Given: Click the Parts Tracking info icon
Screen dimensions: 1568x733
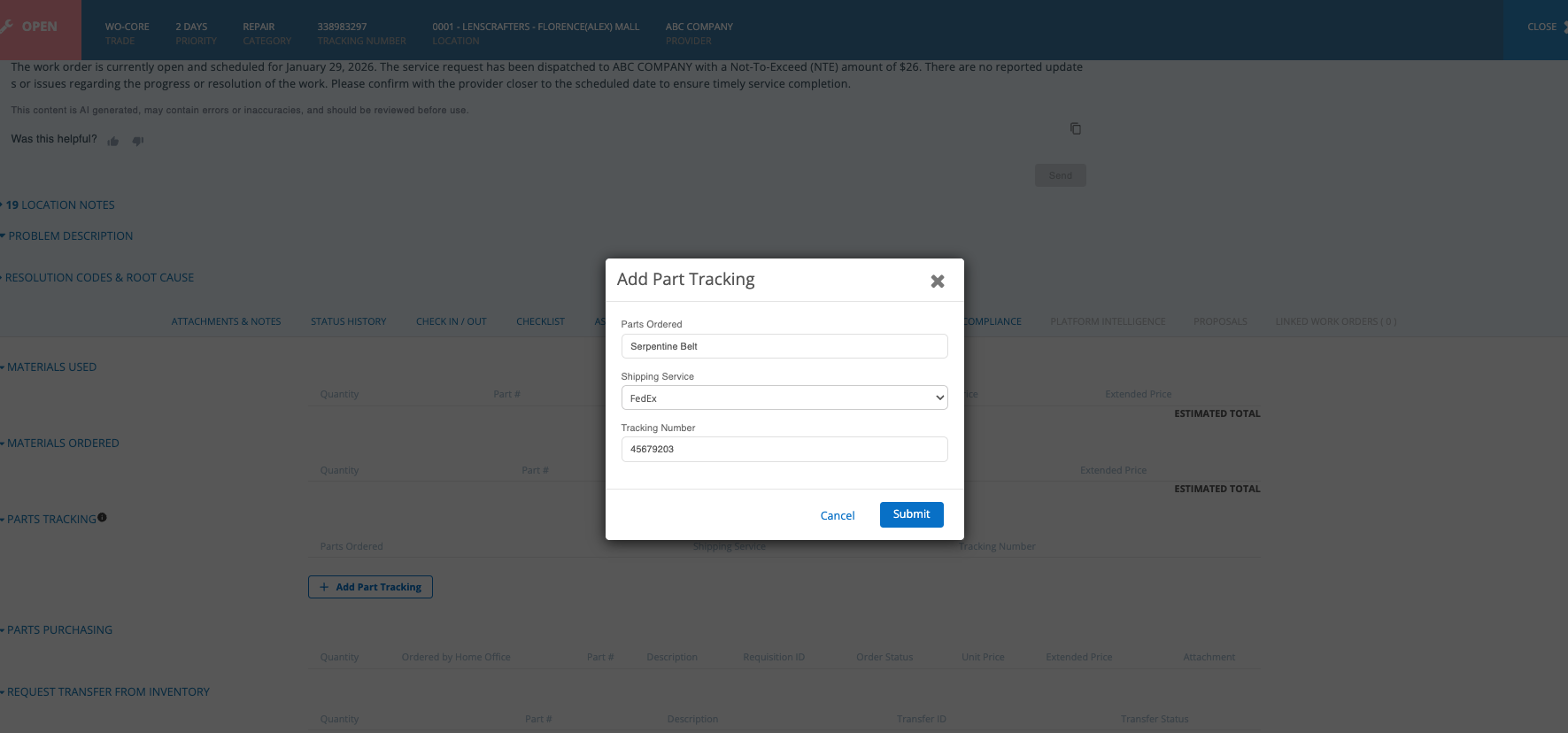Looking at the screenshot, I should [103, 518].
